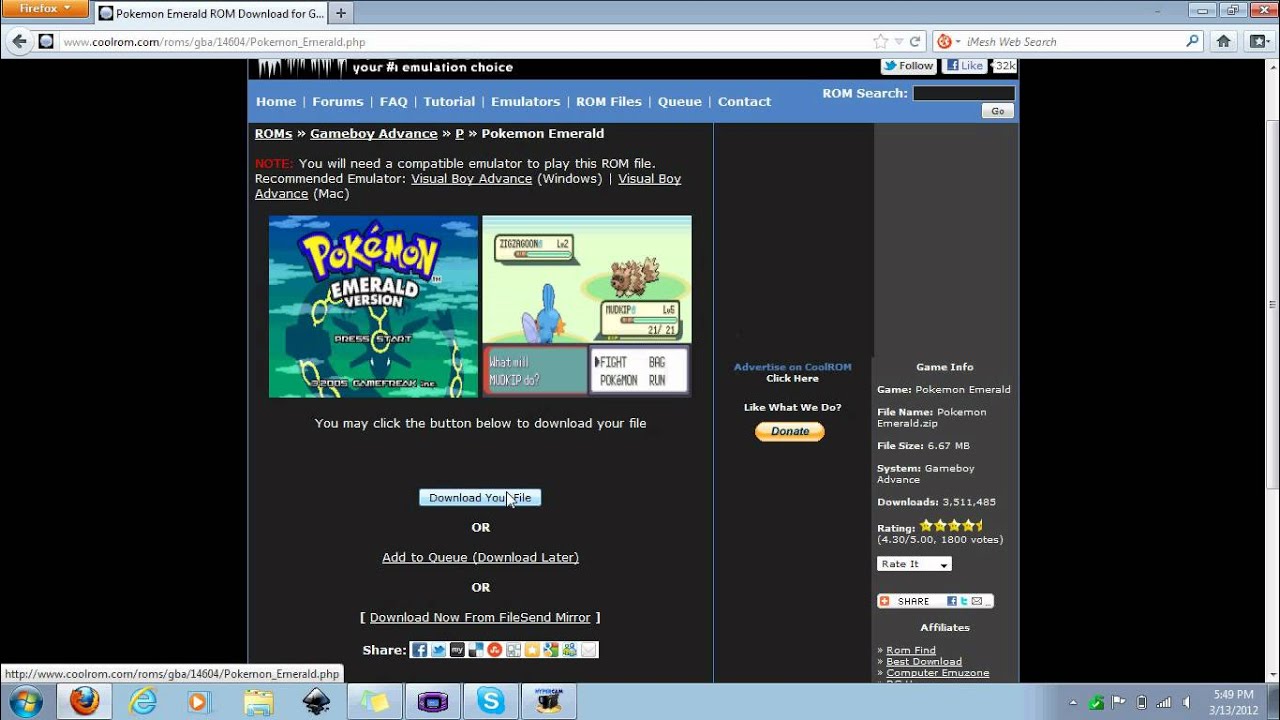
Task: Bookmark this page with the star icon
Action: click(x=880, y=42)
